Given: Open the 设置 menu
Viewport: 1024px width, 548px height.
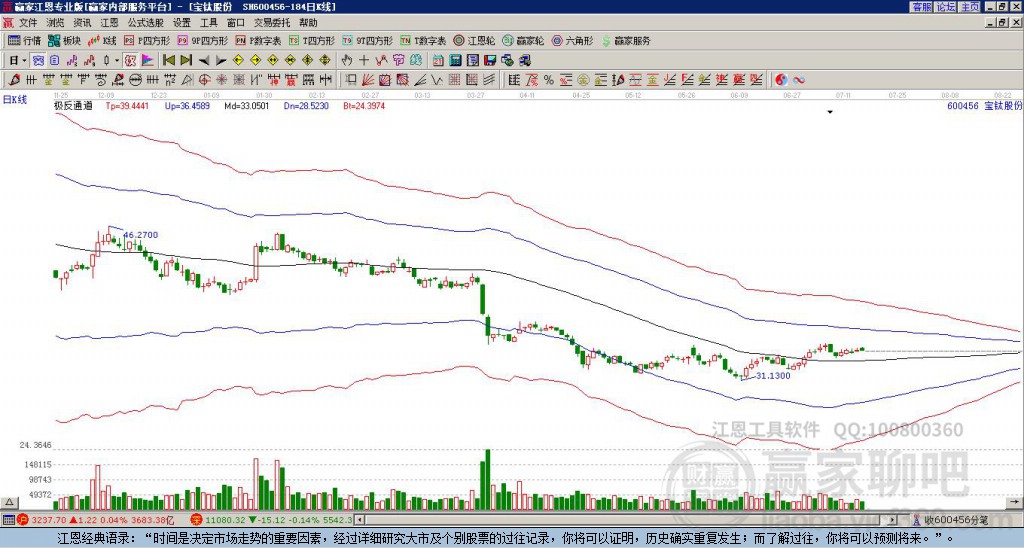Looking at the screenshot, I should pyautogui.click(x=182, y=23).
